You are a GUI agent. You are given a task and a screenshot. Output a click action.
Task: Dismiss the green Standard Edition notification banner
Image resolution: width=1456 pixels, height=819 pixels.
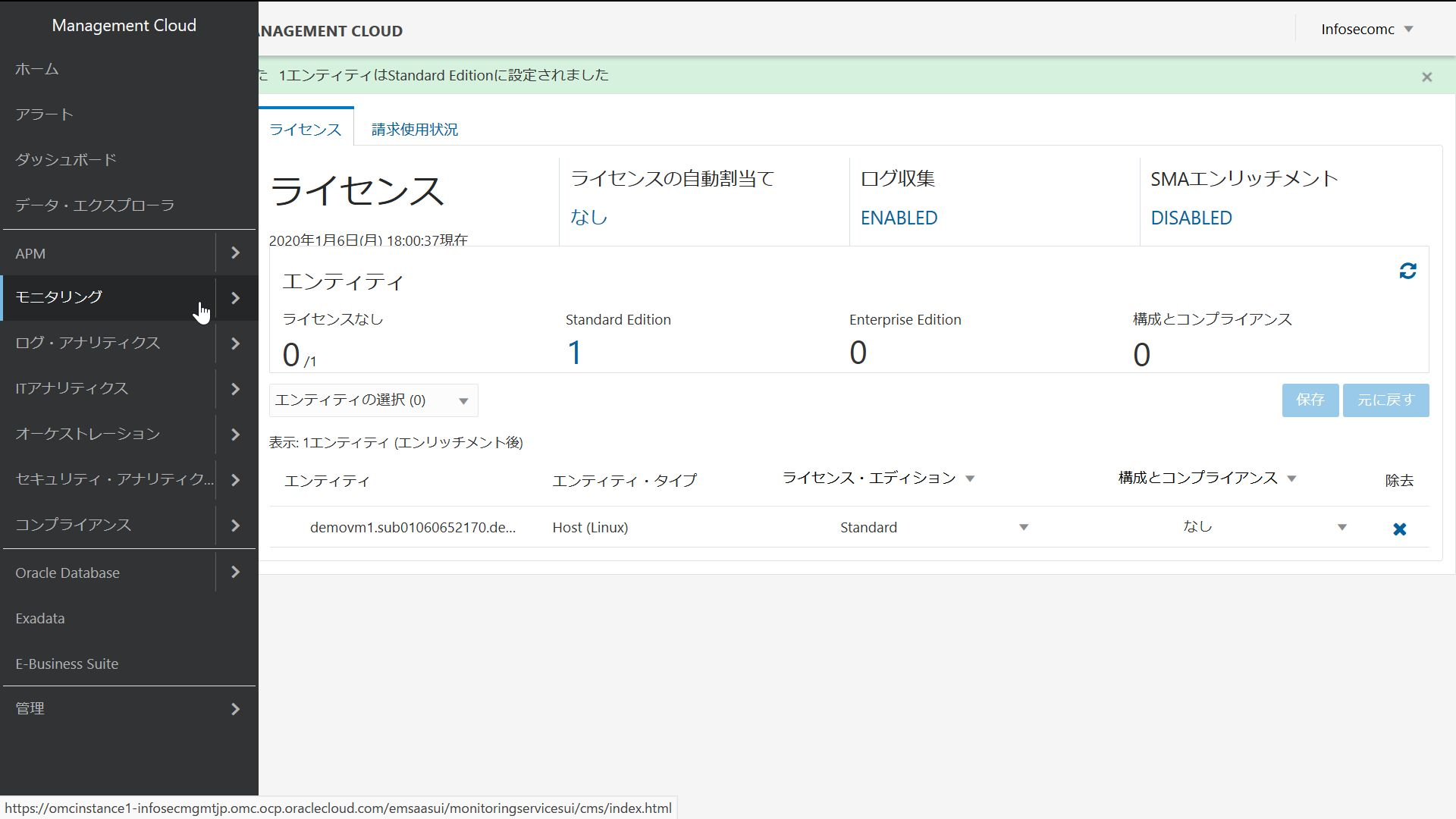(1426, 77)
